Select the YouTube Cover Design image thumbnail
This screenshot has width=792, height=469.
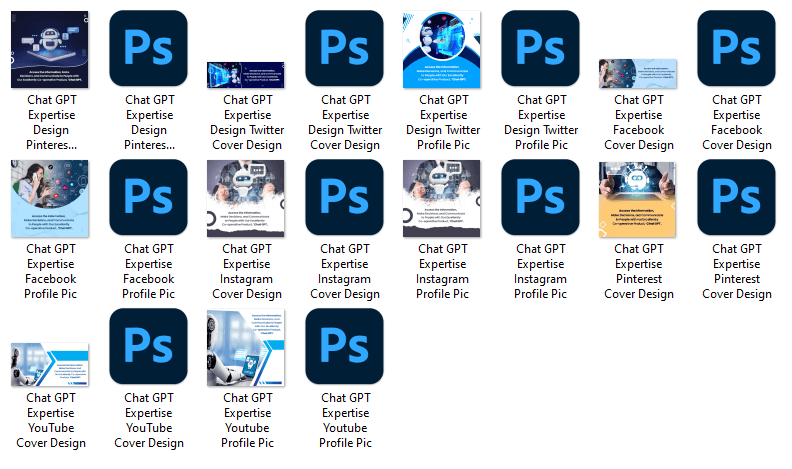point(50,365)
